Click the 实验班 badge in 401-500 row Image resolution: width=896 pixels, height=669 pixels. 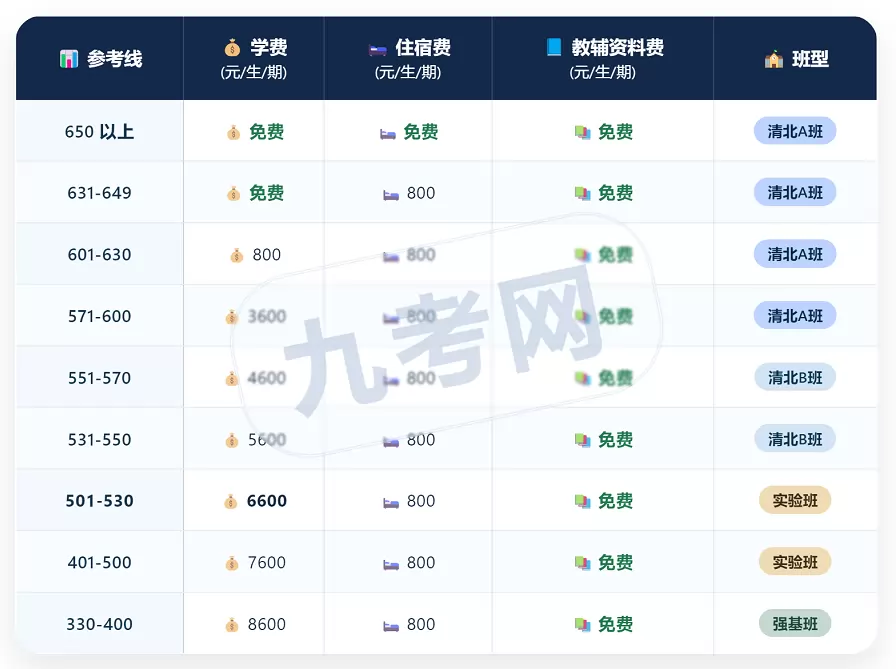point(795,562)
